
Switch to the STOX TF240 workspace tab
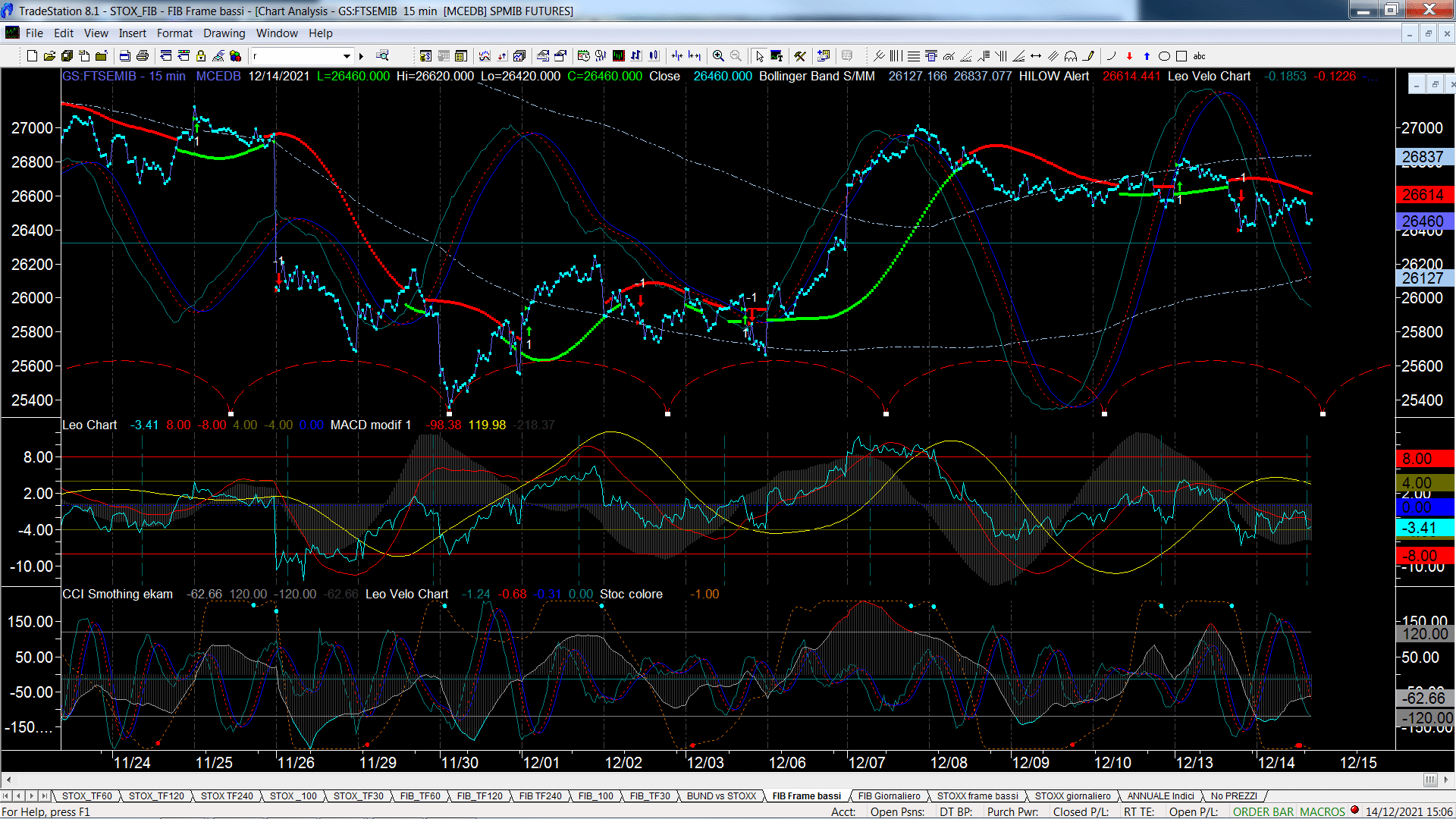tap(227, 795)
